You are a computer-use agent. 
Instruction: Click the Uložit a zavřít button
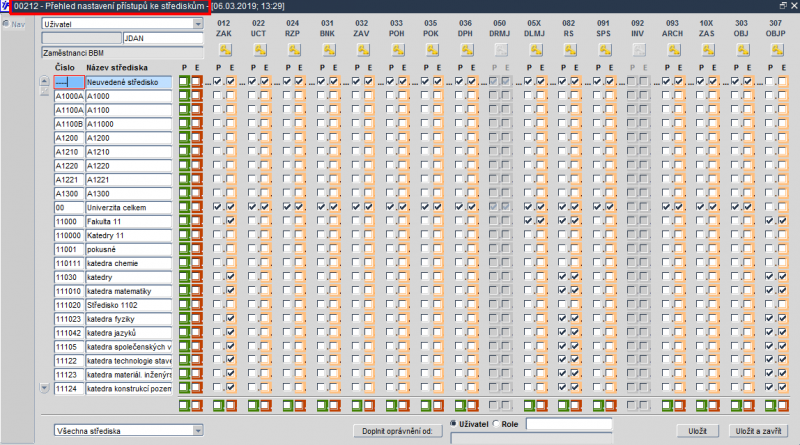(x=758, y=431)
